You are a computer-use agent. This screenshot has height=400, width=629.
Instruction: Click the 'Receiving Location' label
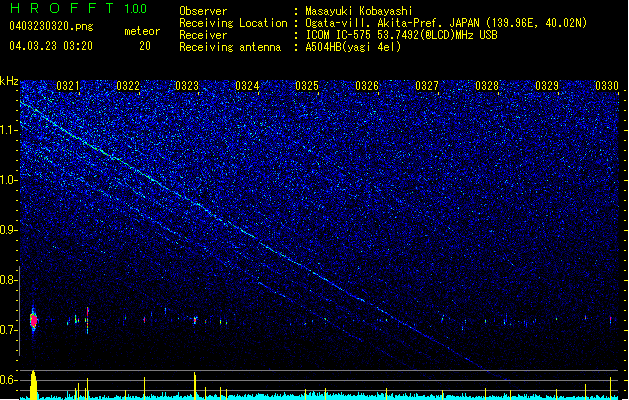coord(233,23)
